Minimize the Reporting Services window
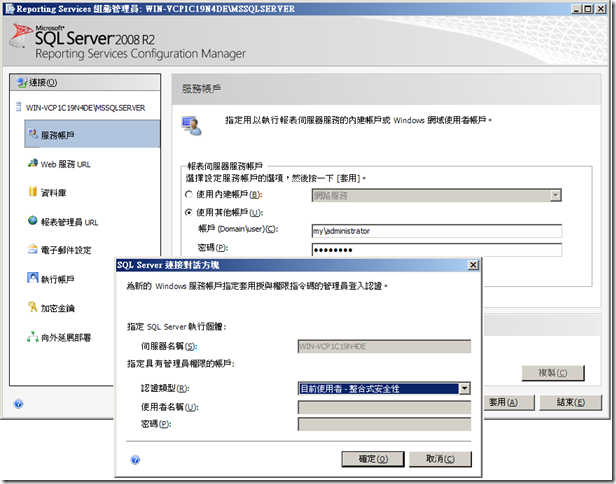Screen dimensions: 616x484 coord(576,9)
